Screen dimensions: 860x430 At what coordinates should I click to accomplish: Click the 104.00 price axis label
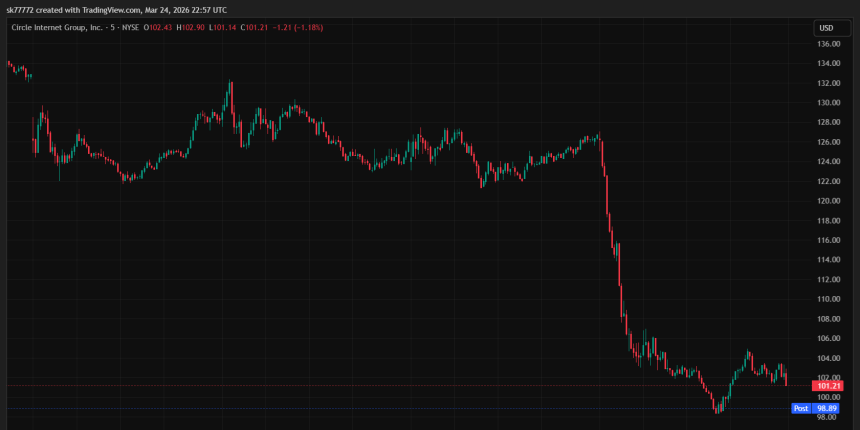tap(828, 358)
